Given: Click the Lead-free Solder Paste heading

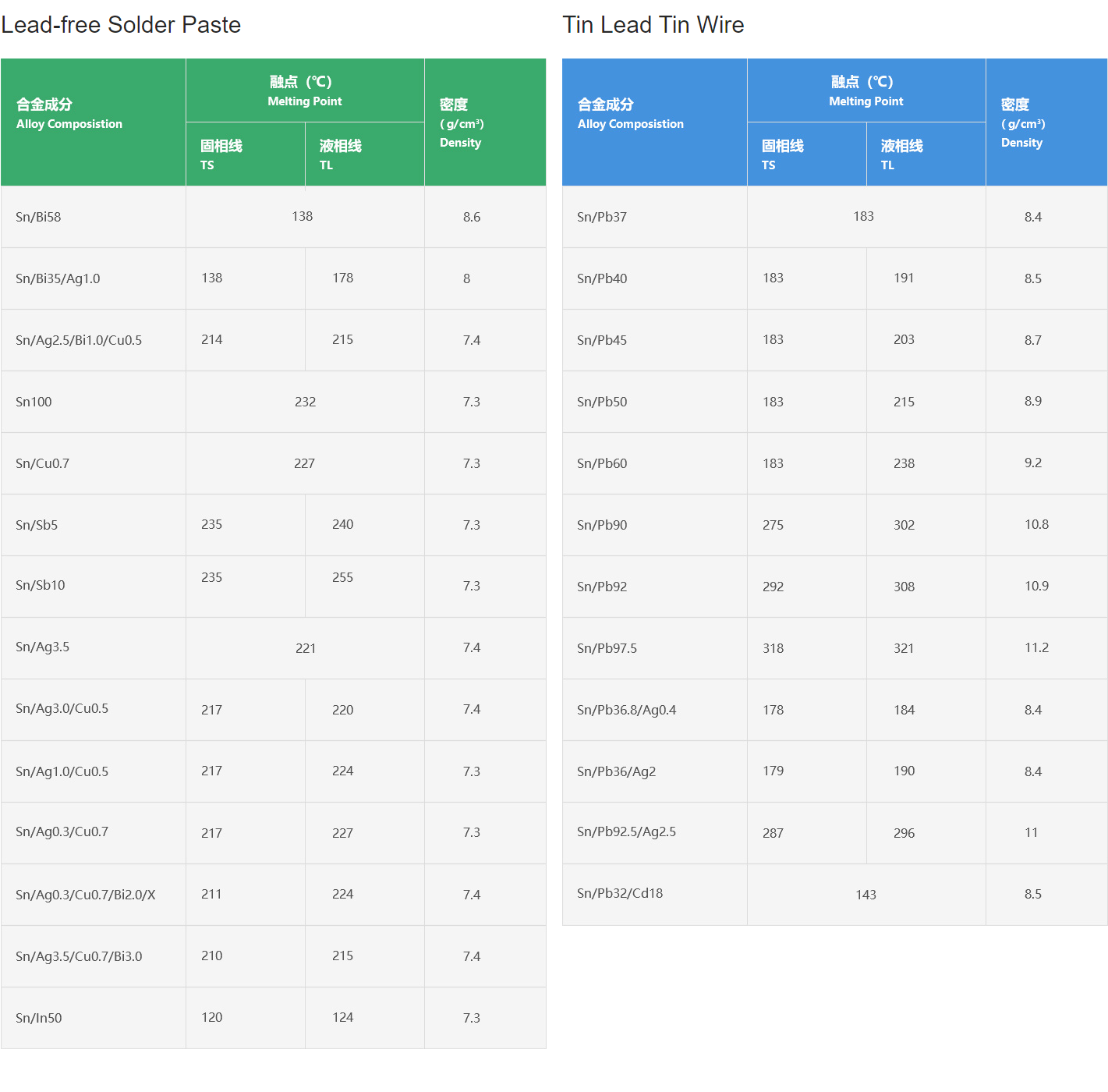Looking at the screenshot, I should click(121, 25).
